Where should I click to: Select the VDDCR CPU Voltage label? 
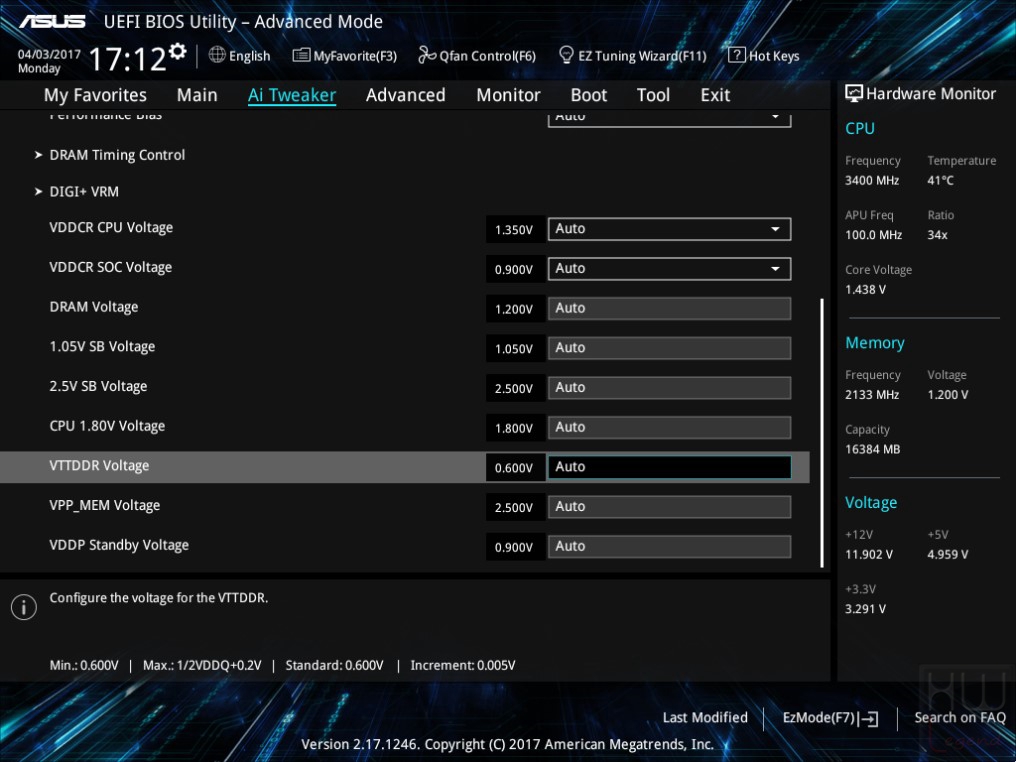click(111, 228)
